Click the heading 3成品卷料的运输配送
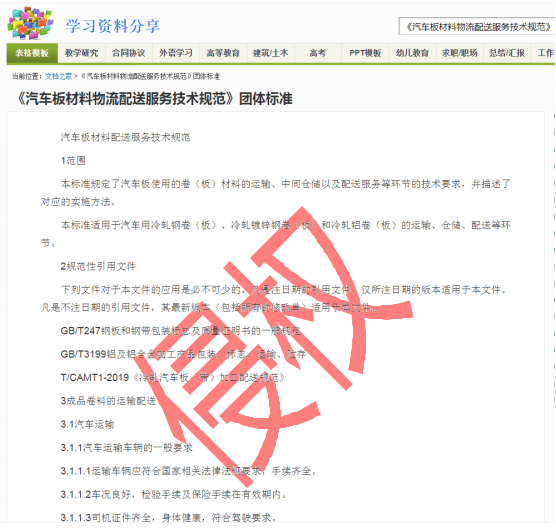 pos(108,401)
